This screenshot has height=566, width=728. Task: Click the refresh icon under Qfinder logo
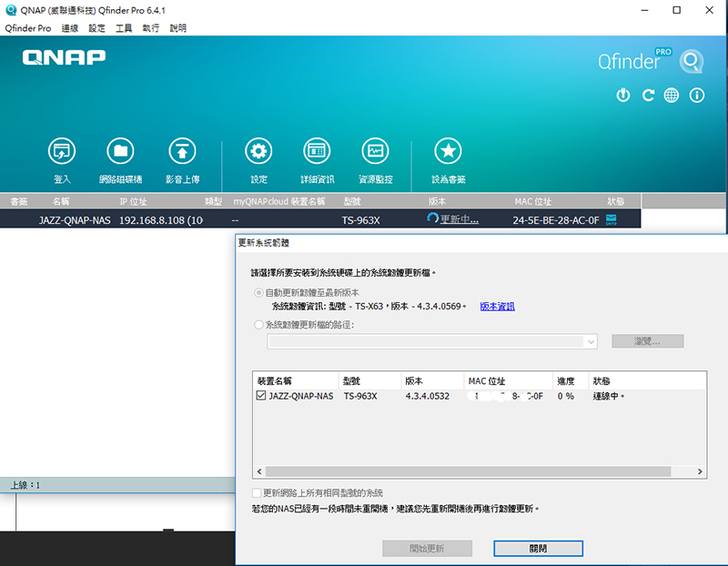(648, 95)
